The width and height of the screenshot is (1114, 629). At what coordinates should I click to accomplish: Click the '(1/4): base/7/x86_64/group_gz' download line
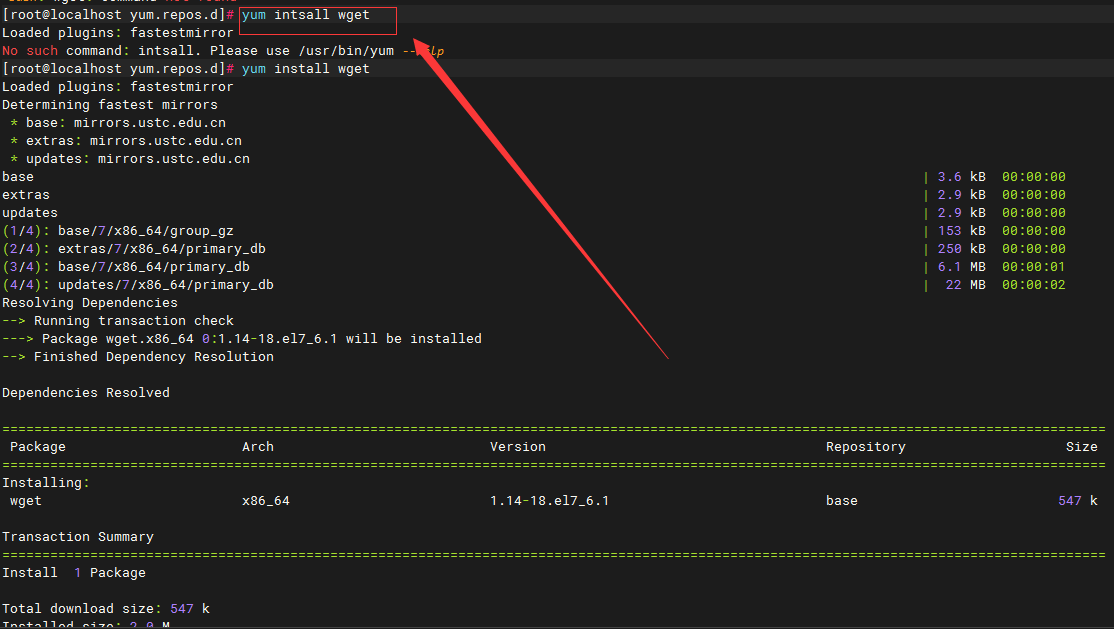118,231
